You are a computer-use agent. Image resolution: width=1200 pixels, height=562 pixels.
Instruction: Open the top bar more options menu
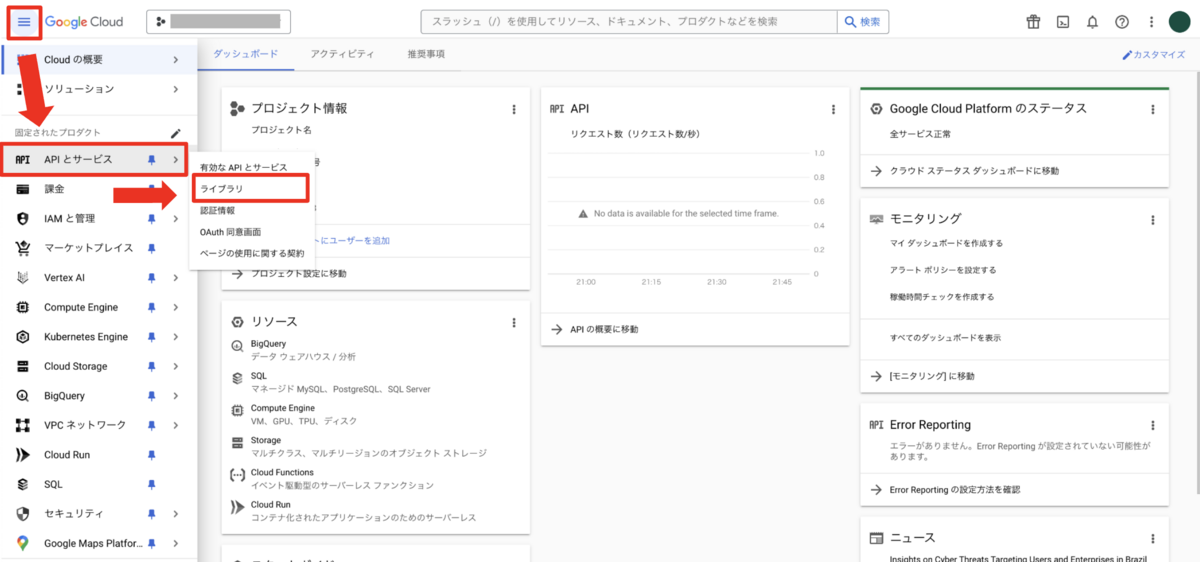point(1150,21)
